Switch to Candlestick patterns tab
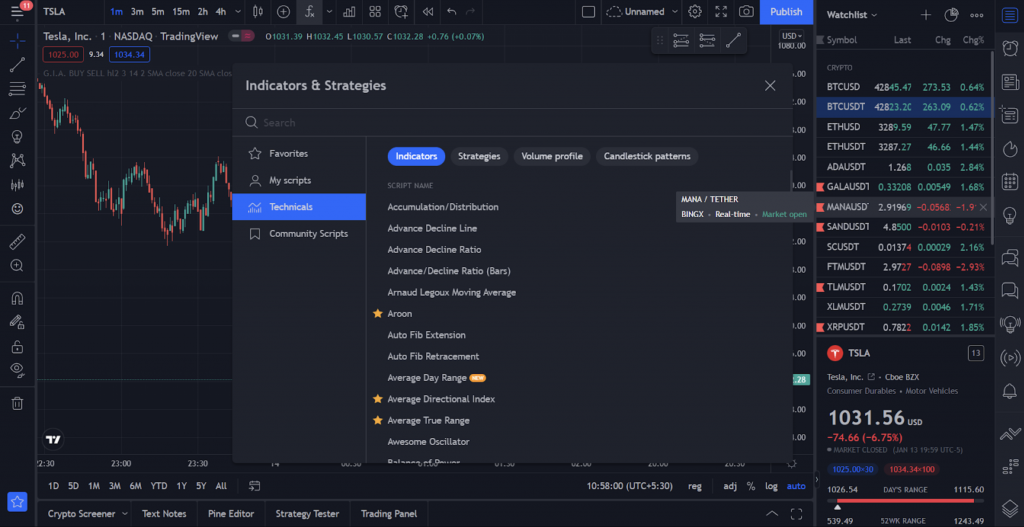 point(647,157)
